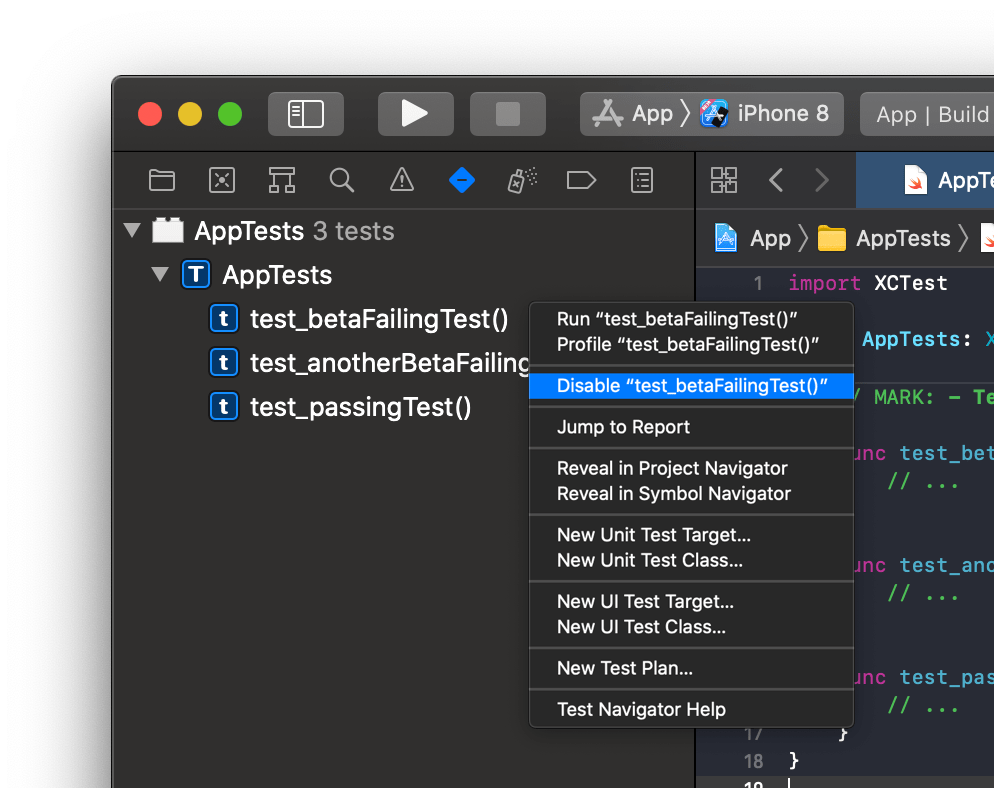Image resolution: width=994 pixels, height=788 pixels.
Task: Open the Source Control navigator
Action: click(x=221, y=180)
